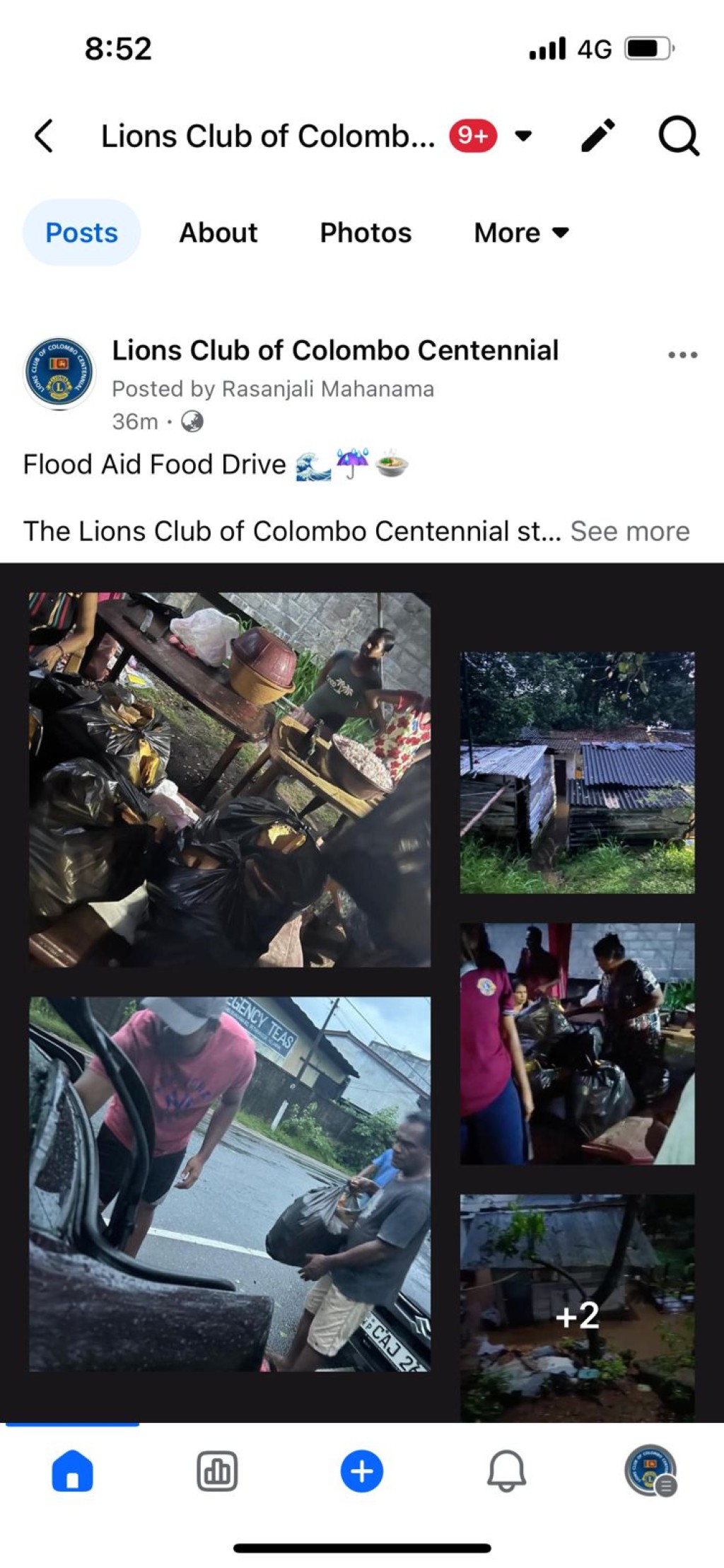Viewport: 724px width, 1568px height.
Task: Open the pencil edit icon
Action: click(x=597, y=135)
